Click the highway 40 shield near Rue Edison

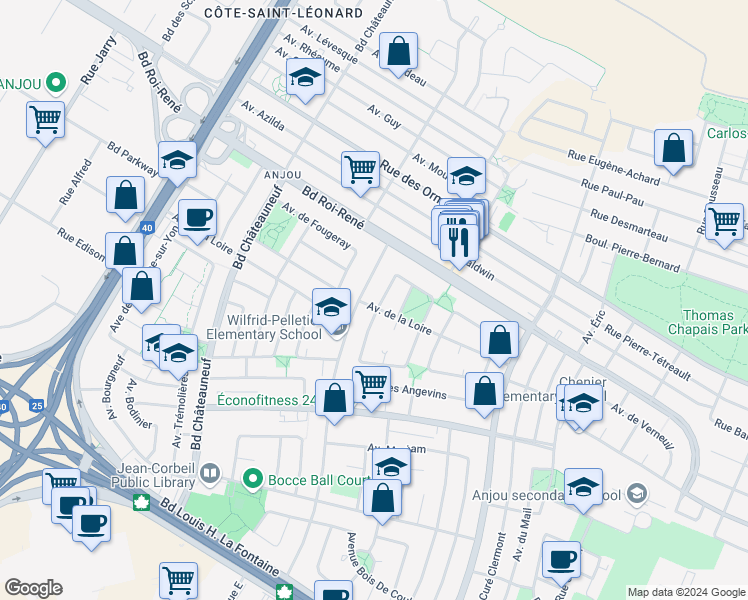click(x=147, y=228)
